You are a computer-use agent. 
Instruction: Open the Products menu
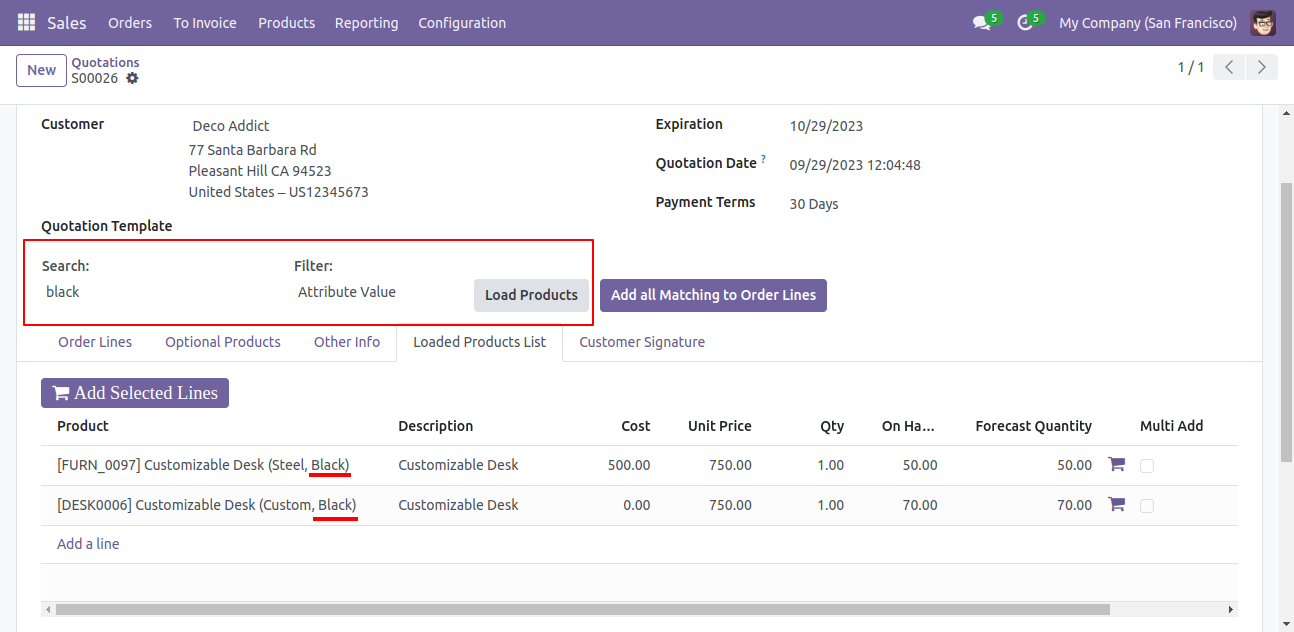point(286,22)
